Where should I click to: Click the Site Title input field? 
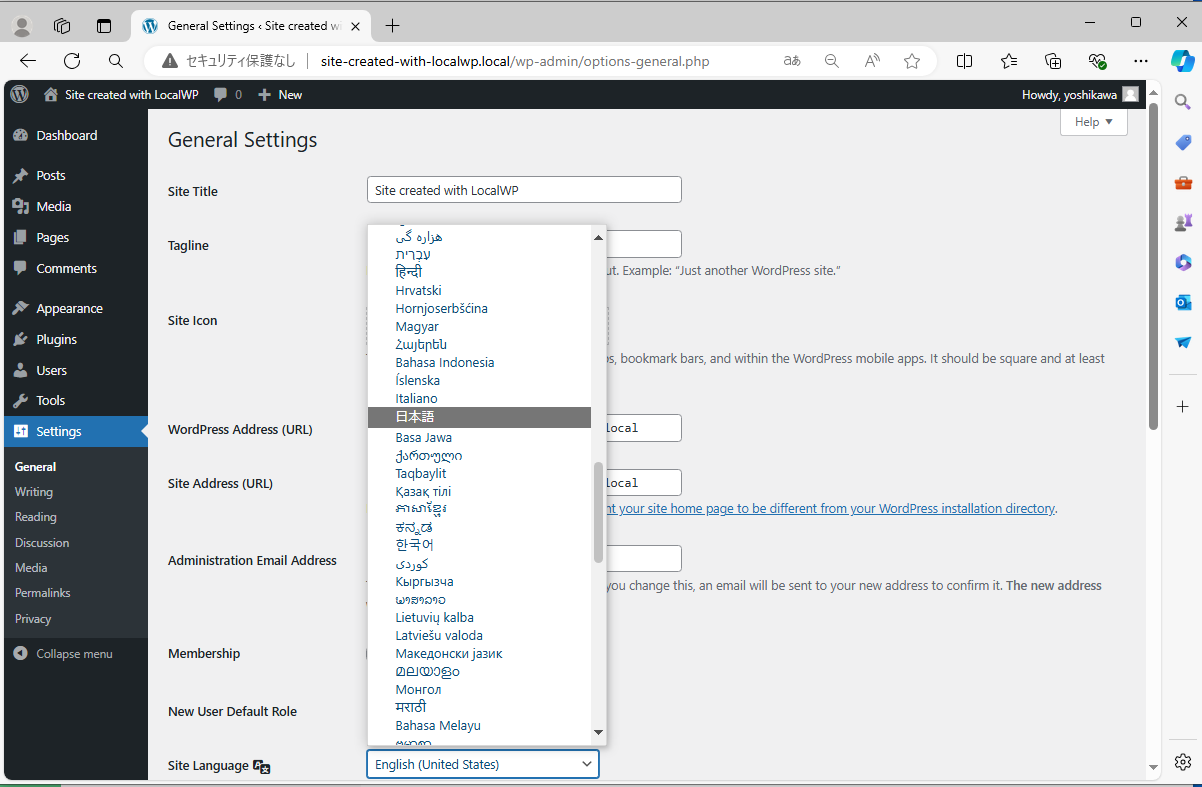pyautogui.click(x=524, y=190)
